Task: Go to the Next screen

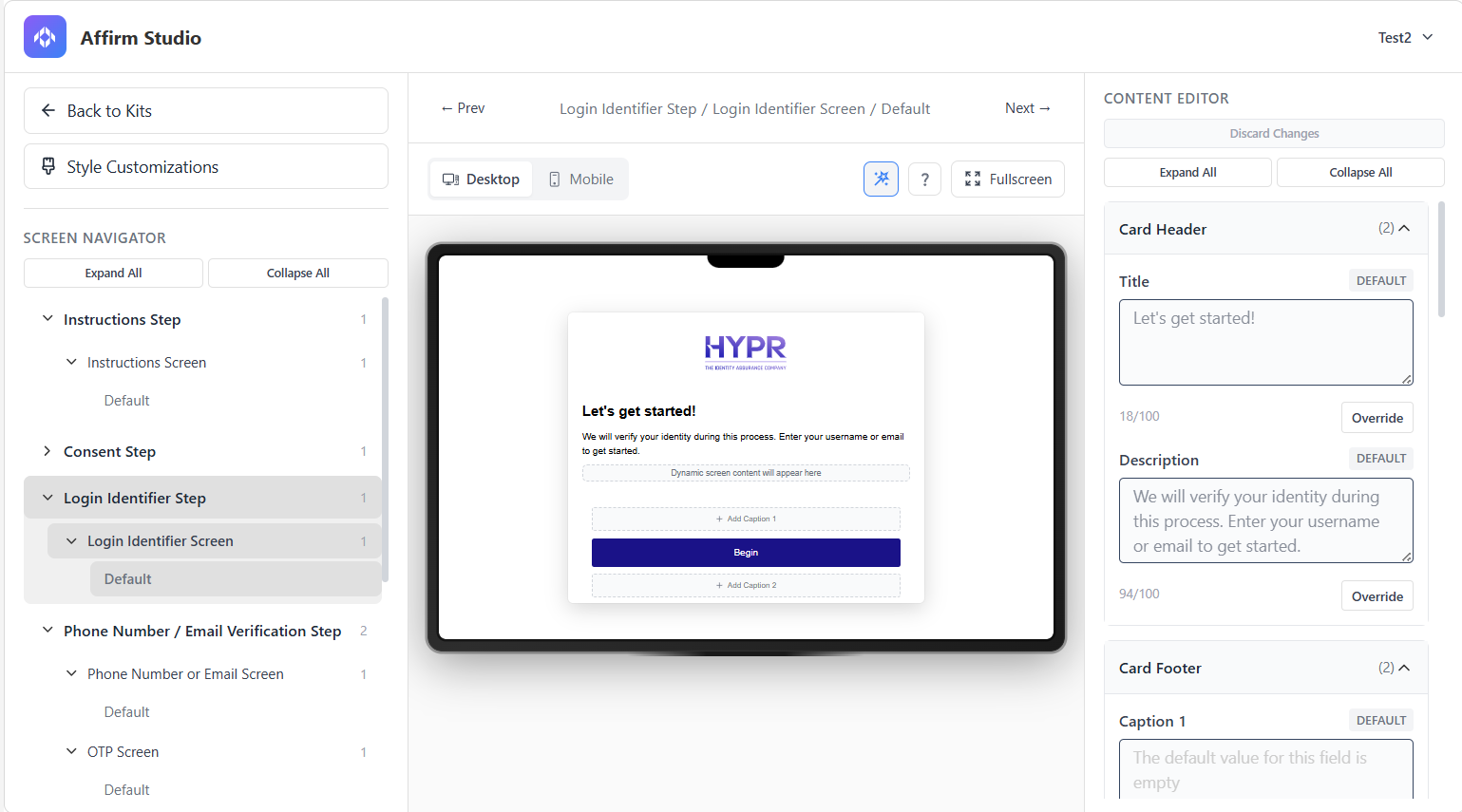Action: coord(1027,108)
